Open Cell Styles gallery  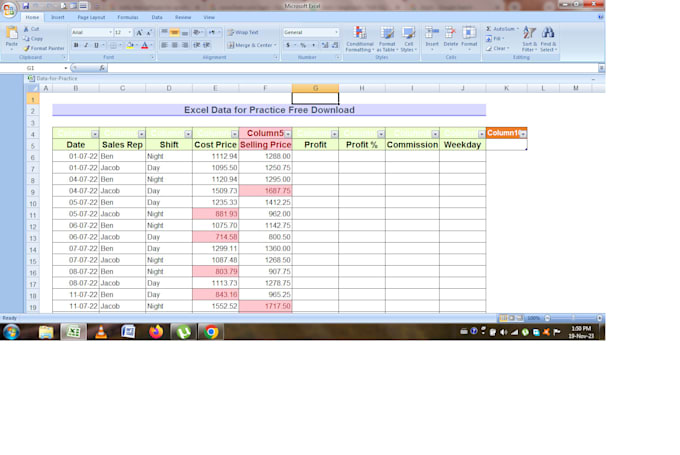pyautogui.click(x=409, y=39)
